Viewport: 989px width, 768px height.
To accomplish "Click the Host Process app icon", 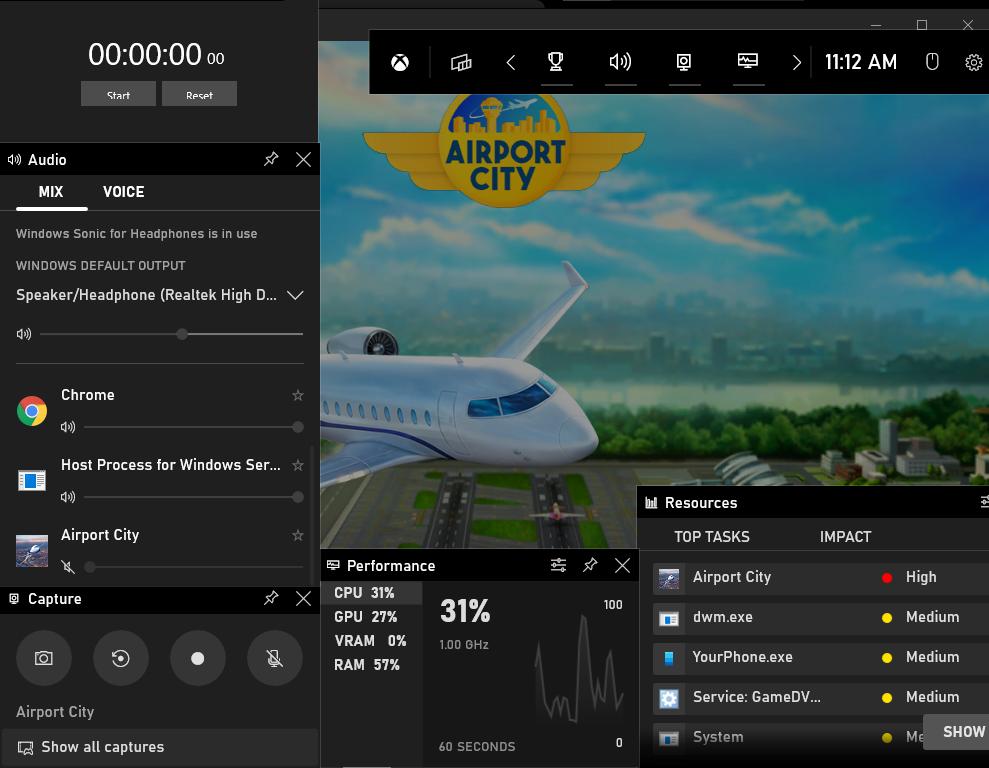I will pos(32,480).
